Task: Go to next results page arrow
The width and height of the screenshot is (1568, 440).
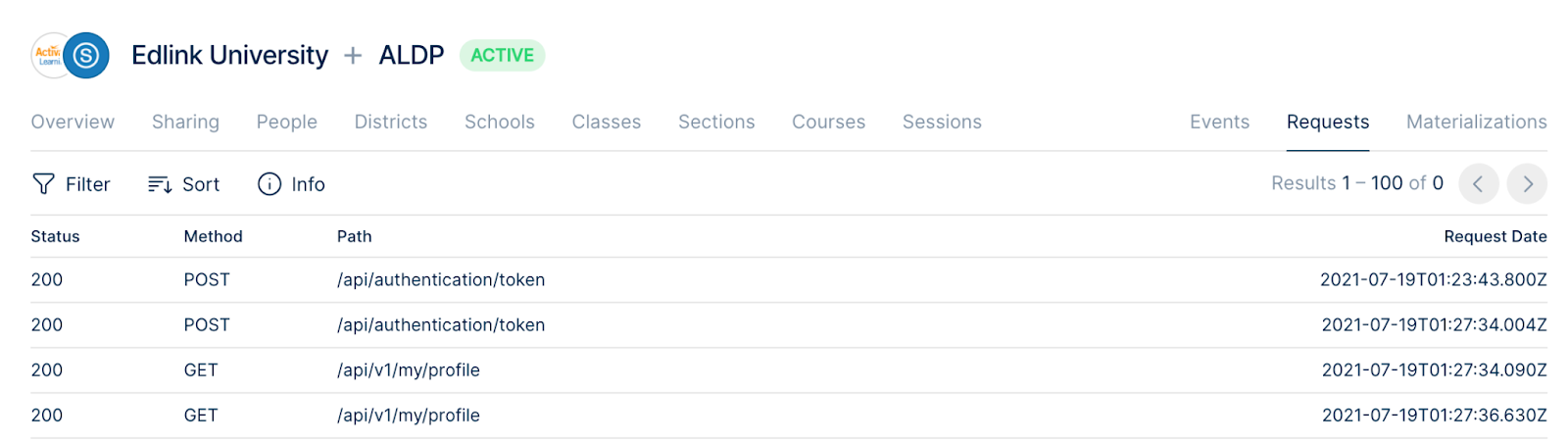Action: [x=1527, y=183]
